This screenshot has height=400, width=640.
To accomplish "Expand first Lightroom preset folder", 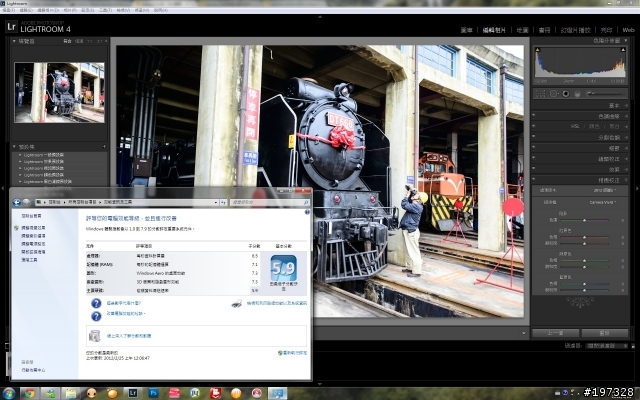I will point(20,155).
